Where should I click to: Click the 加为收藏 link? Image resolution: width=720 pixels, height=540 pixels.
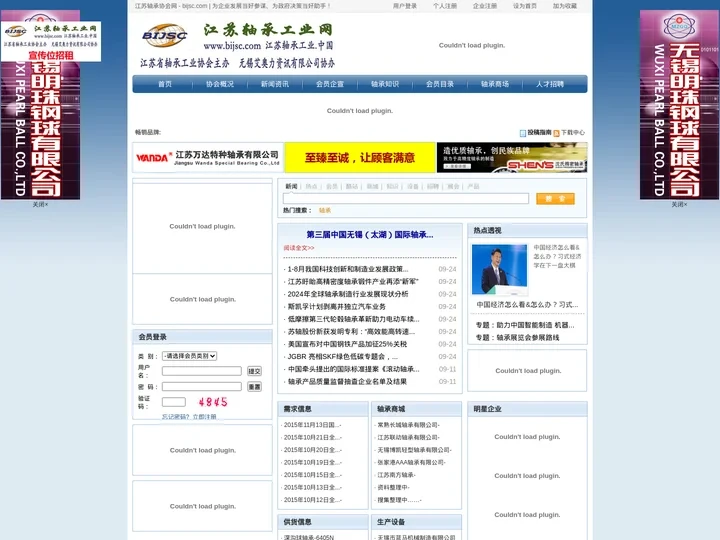[x=565, y=6]
